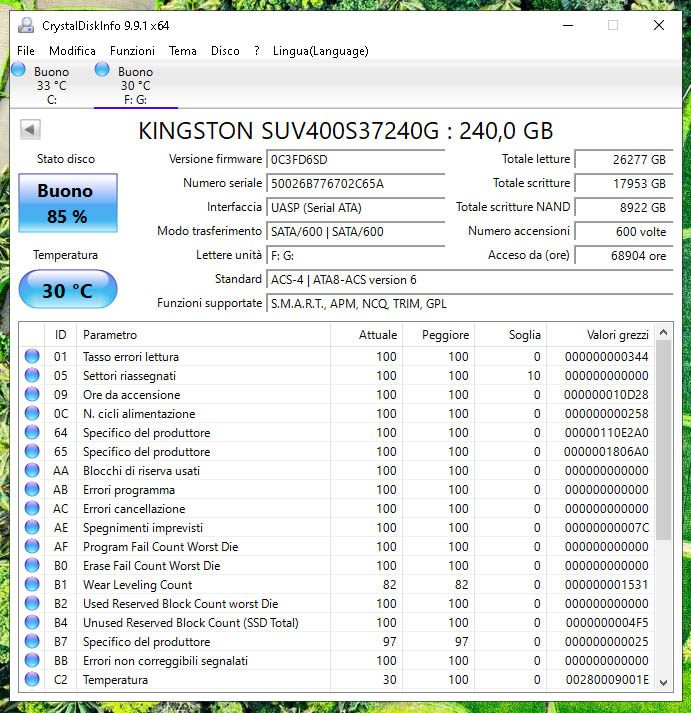Open the Lingua(Language) menu

(320, 50)
